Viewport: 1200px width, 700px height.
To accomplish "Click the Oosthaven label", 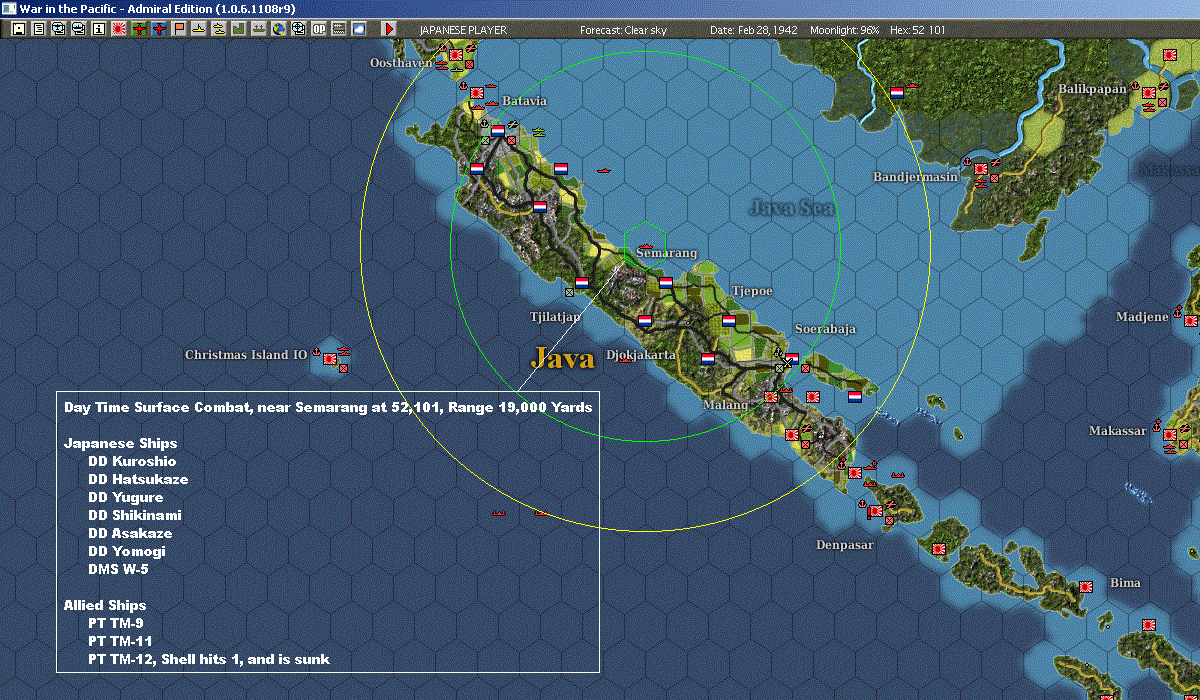I will (x=401, y=62).
